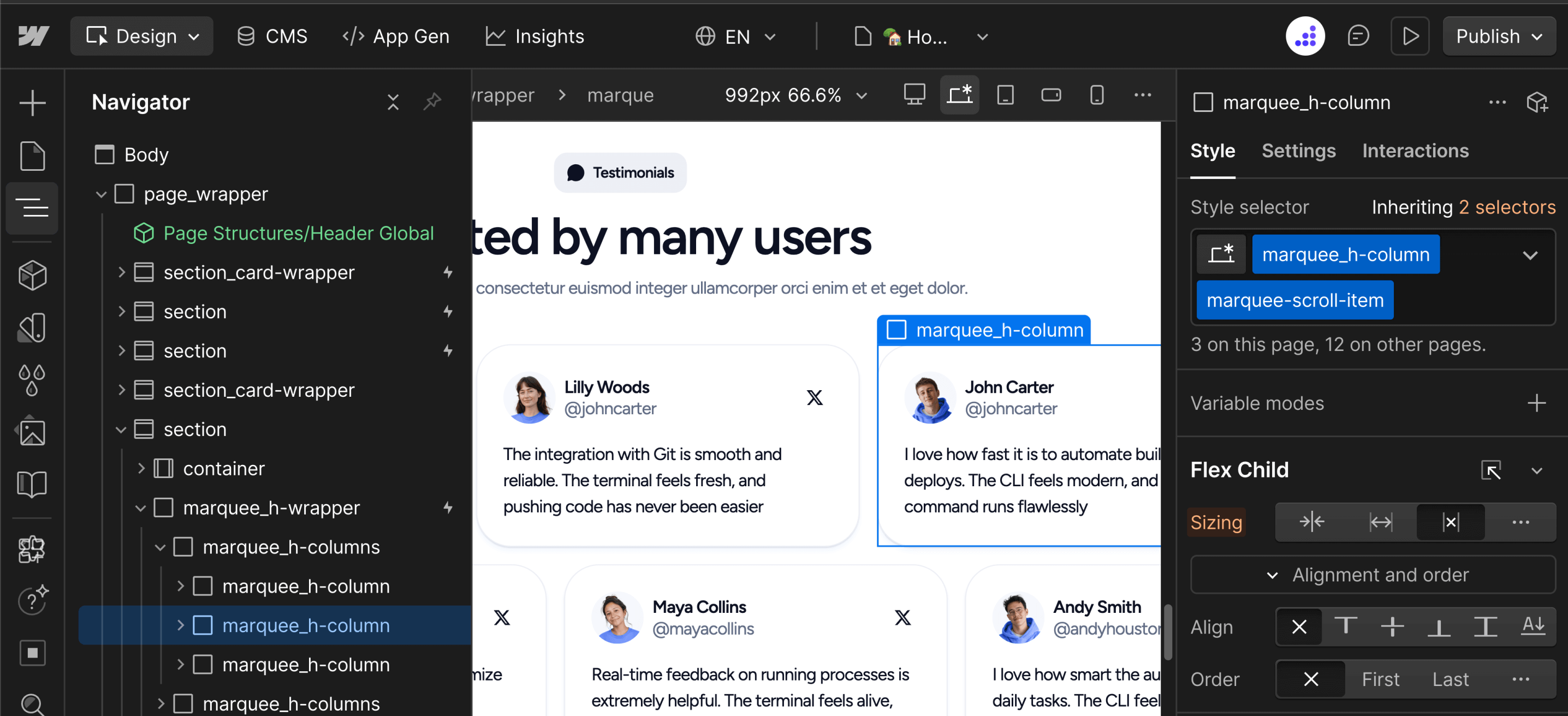
Task: Click the Flex Child parent arrow icon
Action: [x=1490, y=470]
